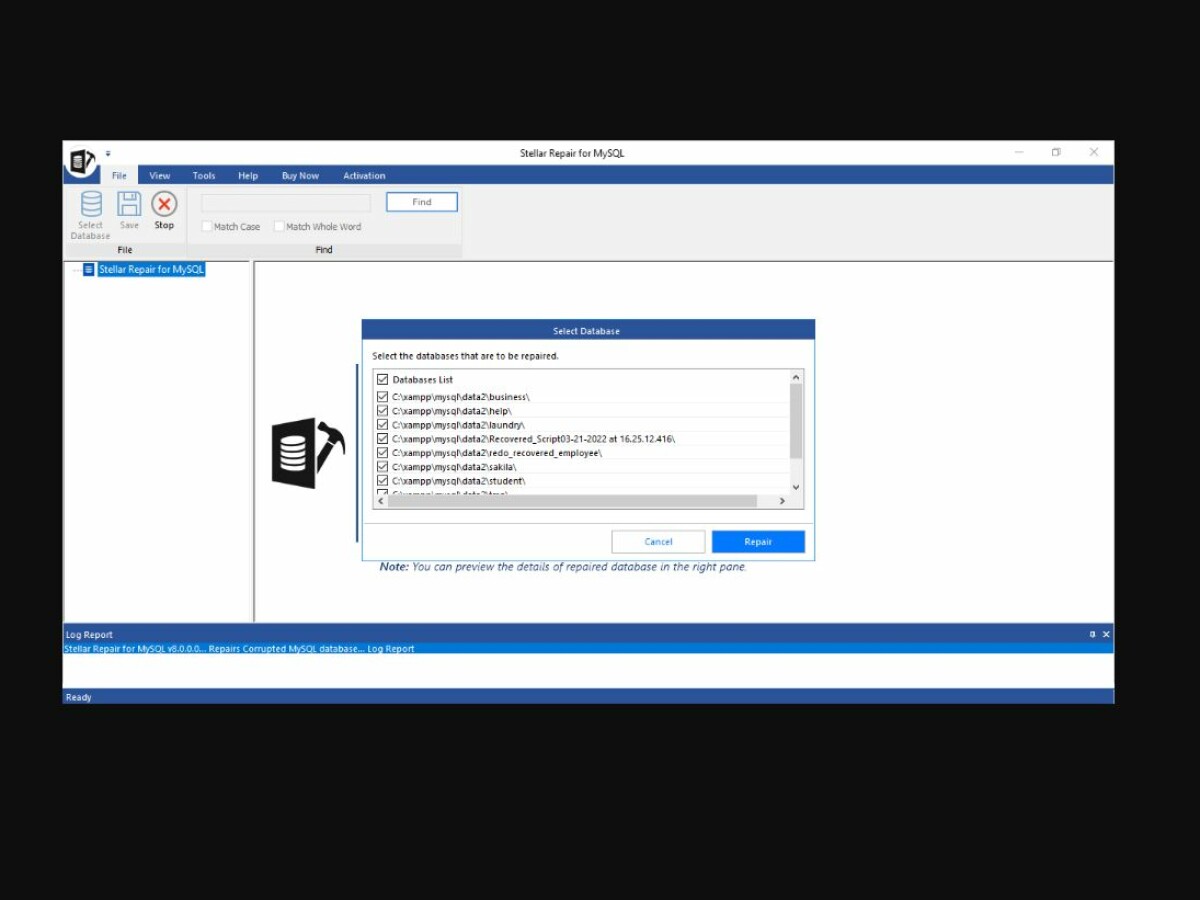Image resolution: width=1200 pixels, height=900 pixels.
Task: Click the 'C:\xampp\mysql\data2\help\' path text
Action: [452, 411]
